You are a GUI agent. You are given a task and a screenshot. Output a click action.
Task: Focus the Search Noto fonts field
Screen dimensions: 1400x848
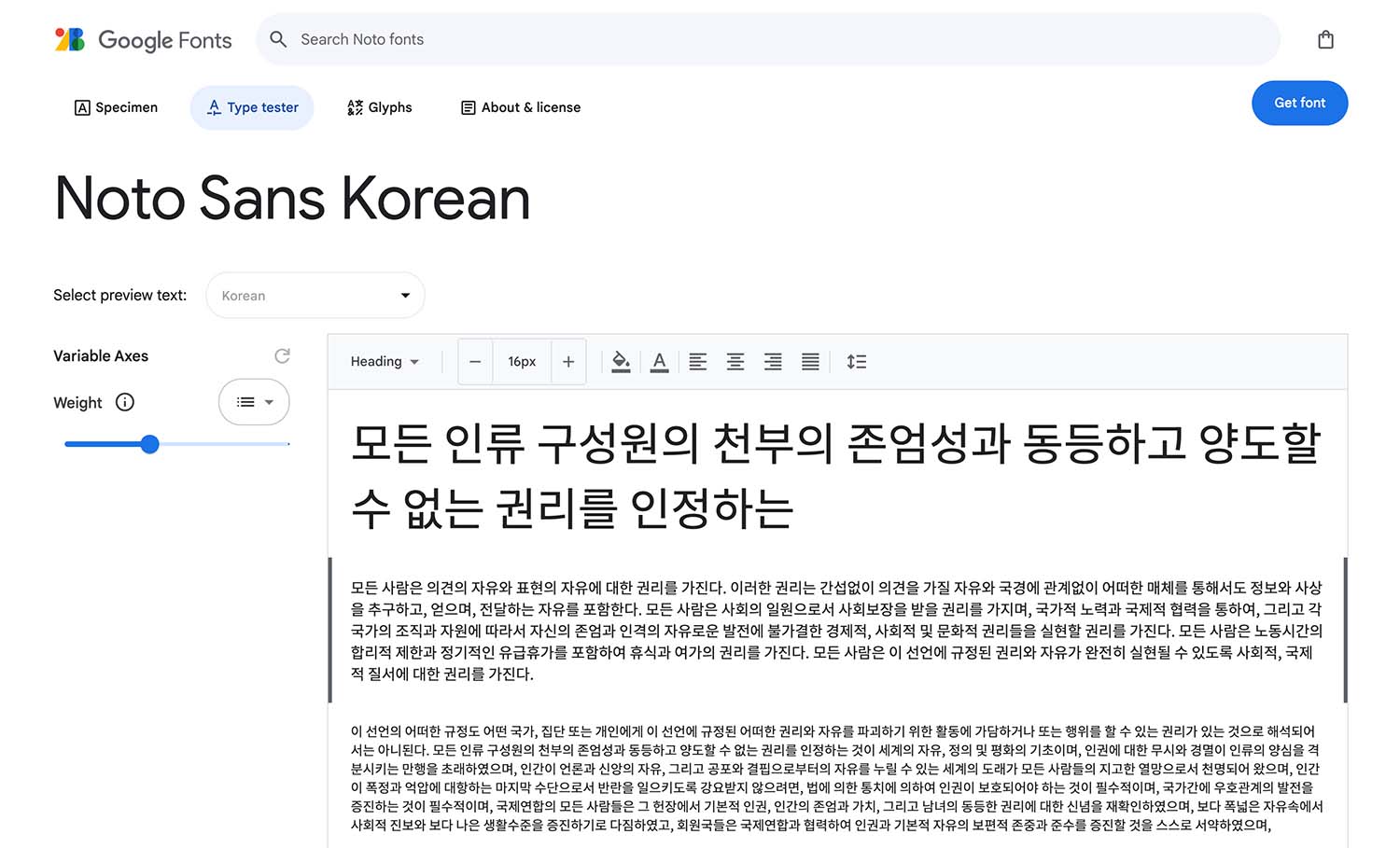767,39
